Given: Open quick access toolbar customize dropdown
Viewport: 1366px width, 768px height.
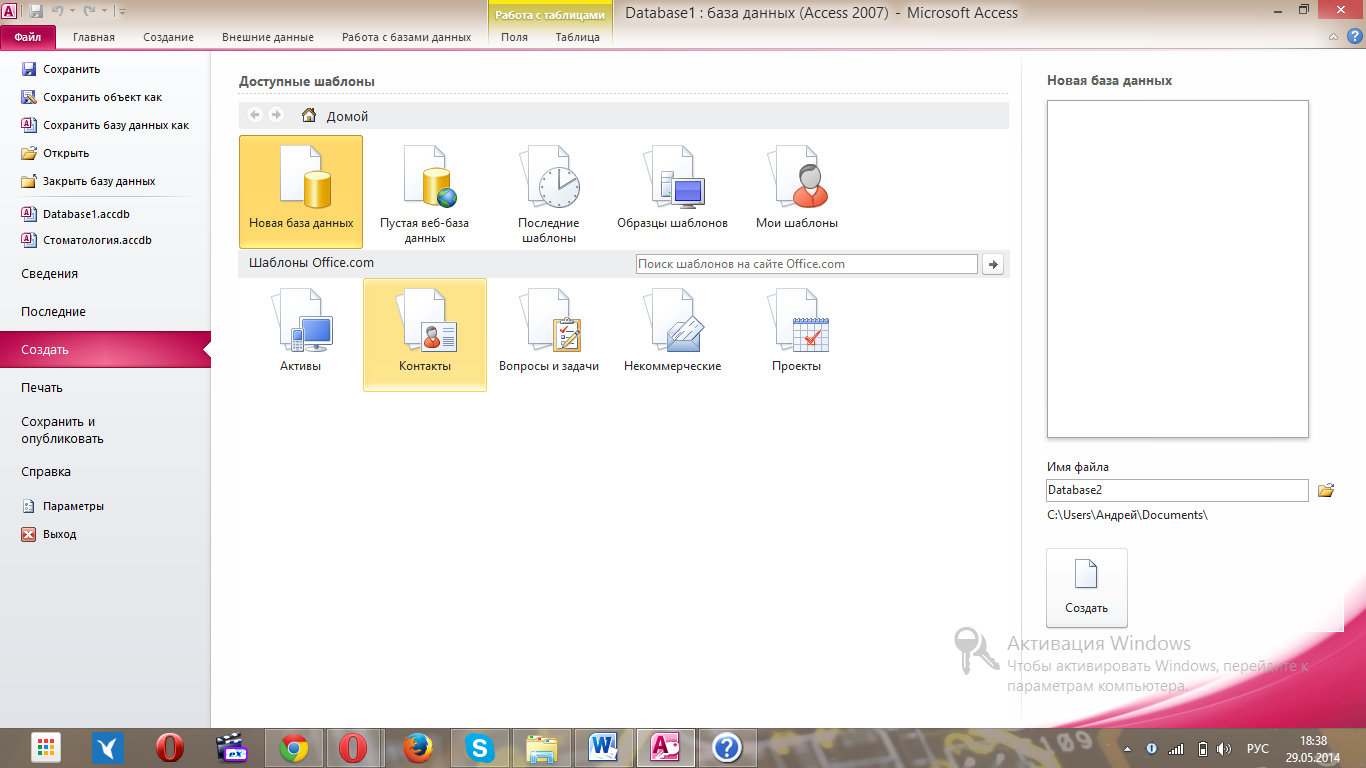Looking at the screenshot, I should tap(122, 12).
